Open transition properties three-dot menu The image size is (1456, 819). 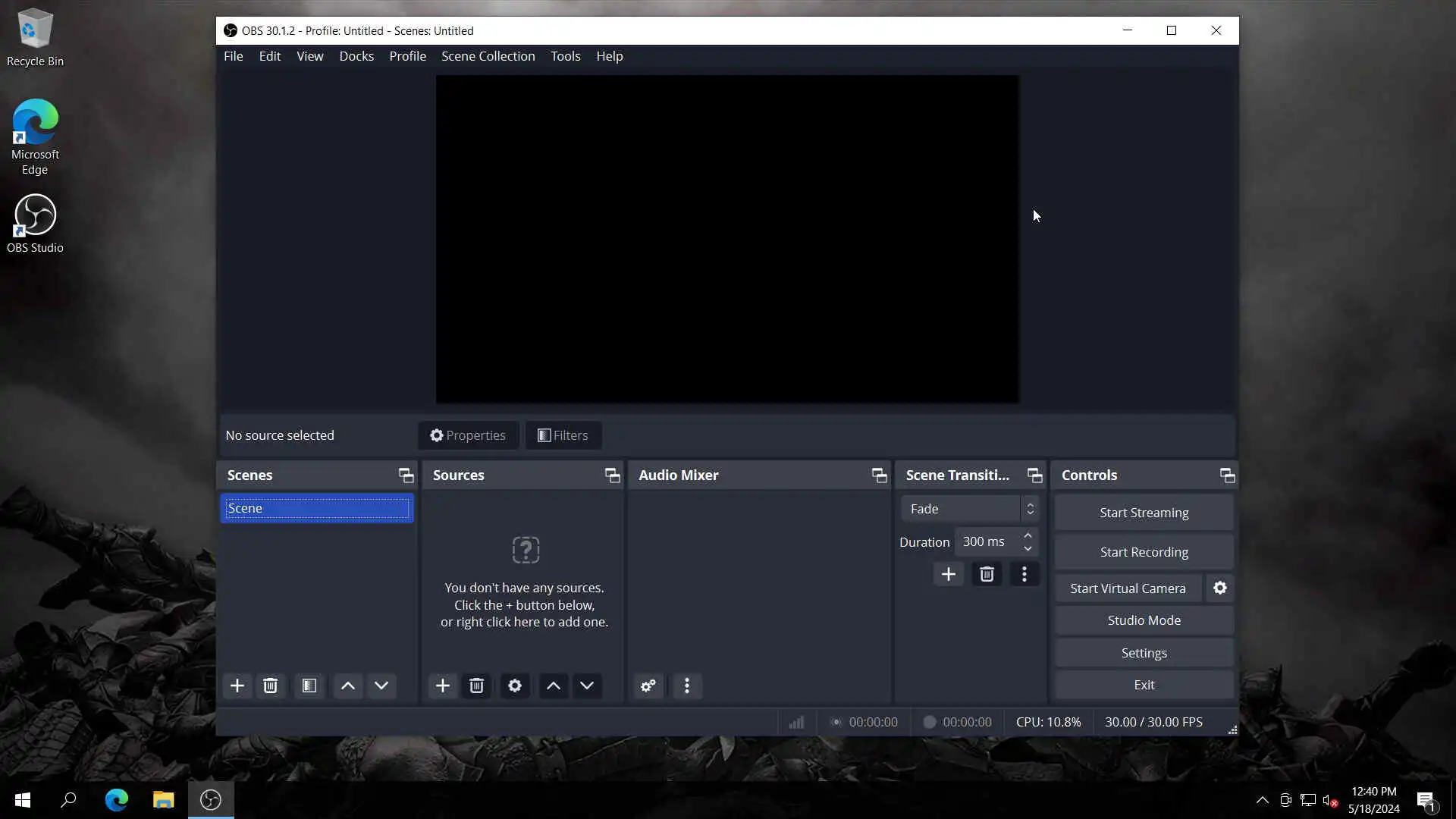click(1025, 574)
